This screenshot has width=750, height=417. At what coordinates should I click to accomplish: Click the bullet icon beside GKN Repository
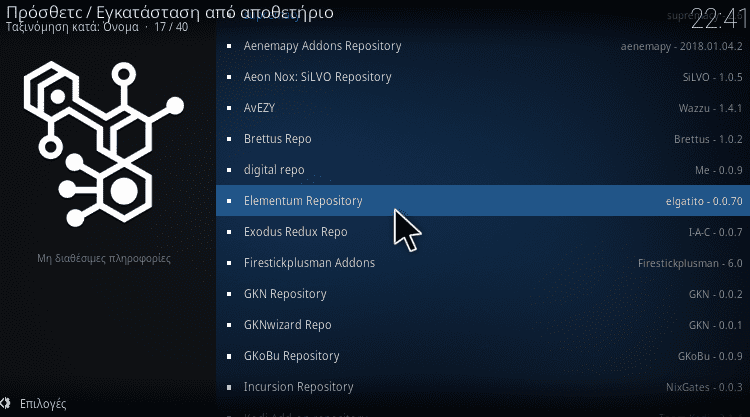[x=229, y=294]
